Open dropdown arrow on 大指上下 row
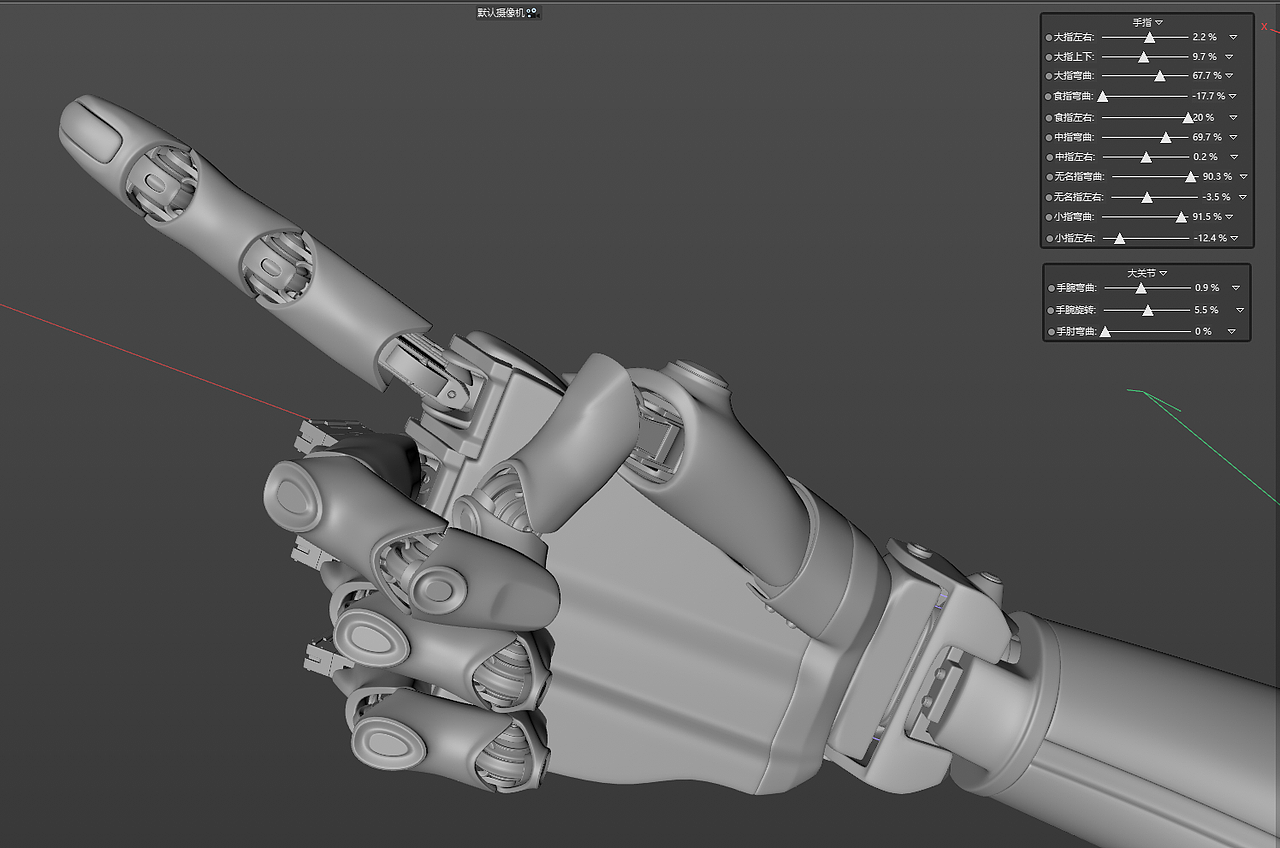 (x=1230, y=57)
